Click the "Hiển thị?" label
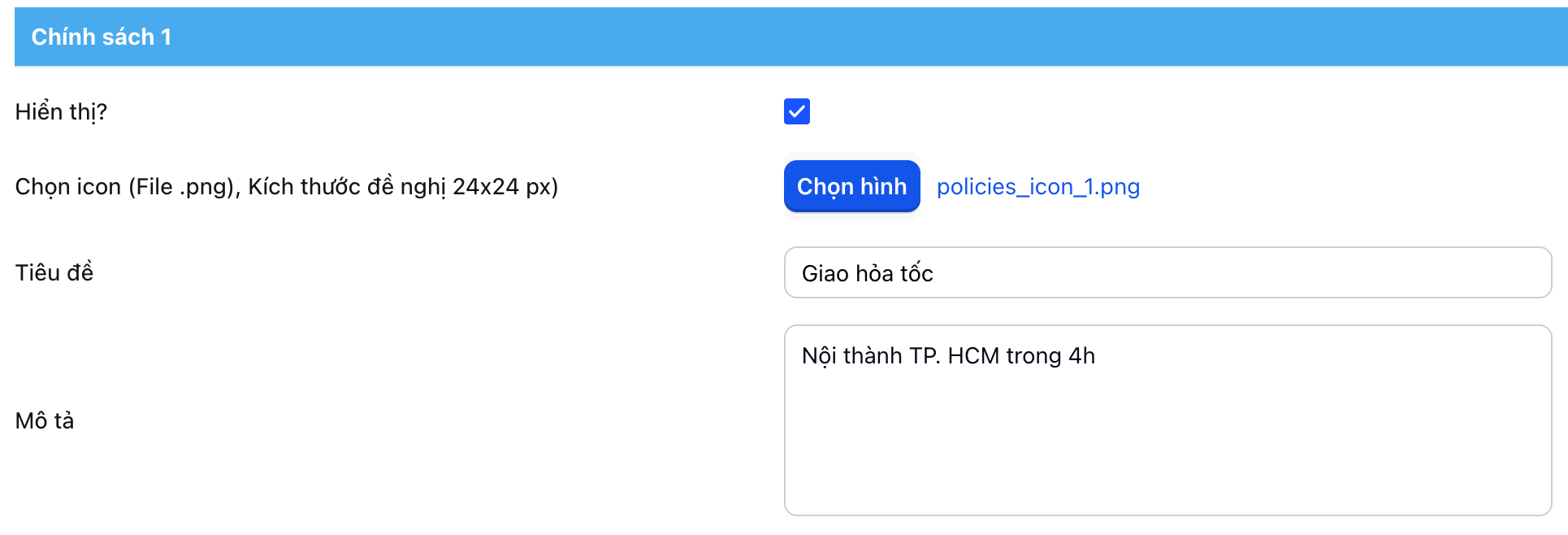The height and width of the screenshot is (535, 1568). coord(61,111)
